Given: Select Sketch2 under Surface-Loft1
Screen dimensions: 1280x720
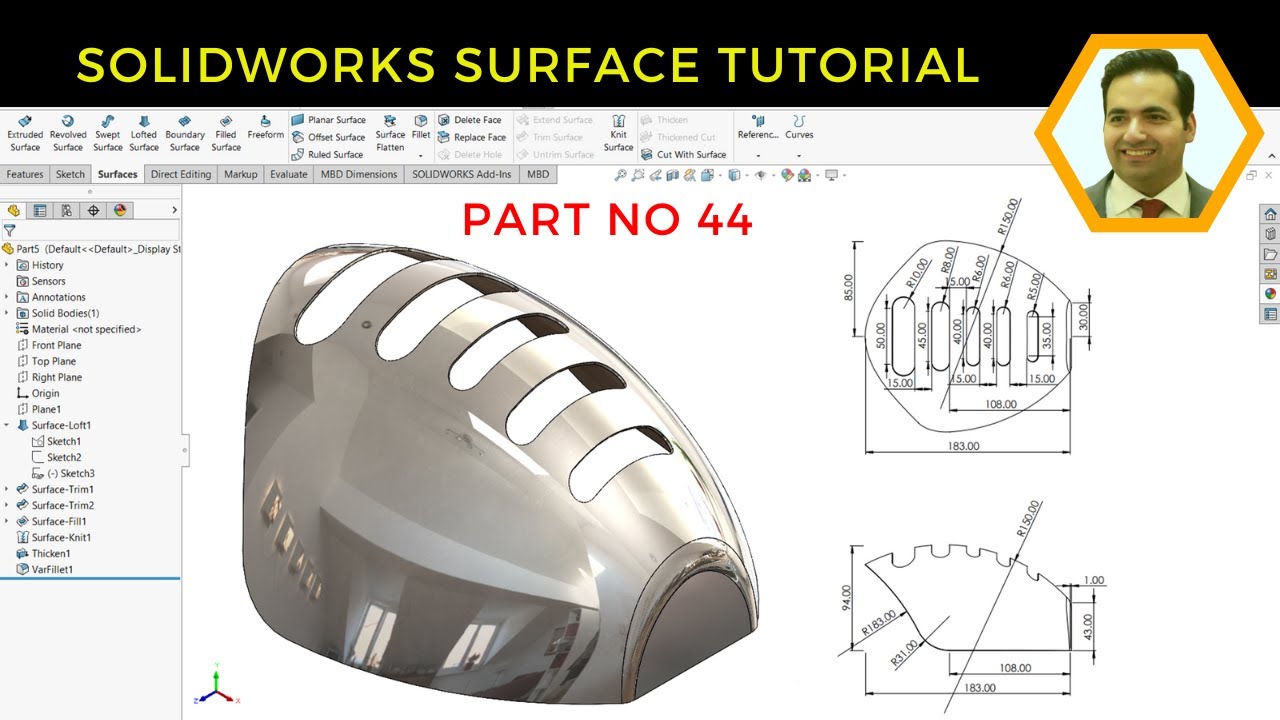Looking at the screenshot, I should (56, 457).
